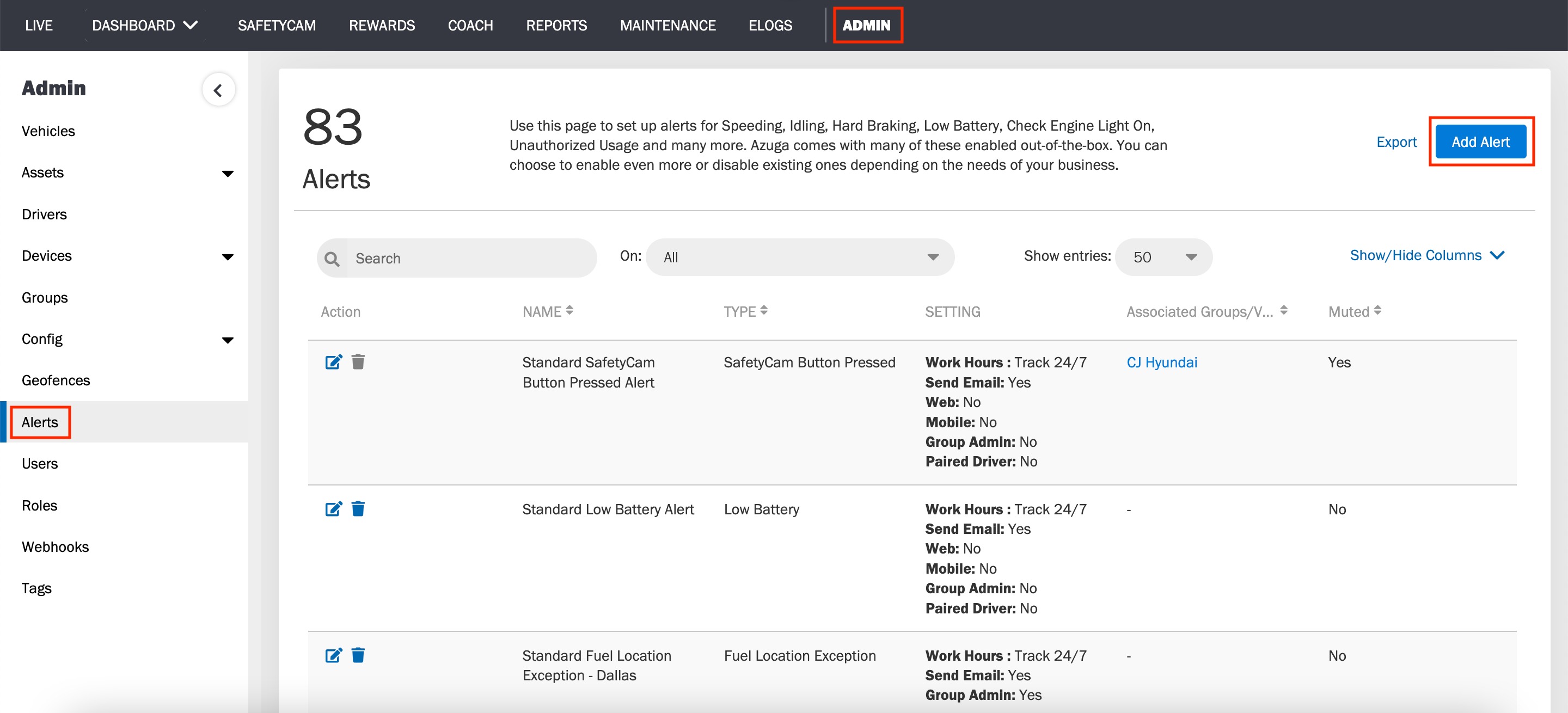Open the MAINTENANCE tab
The width and height of the screenshot is (1568, 713).
point(667,26)
